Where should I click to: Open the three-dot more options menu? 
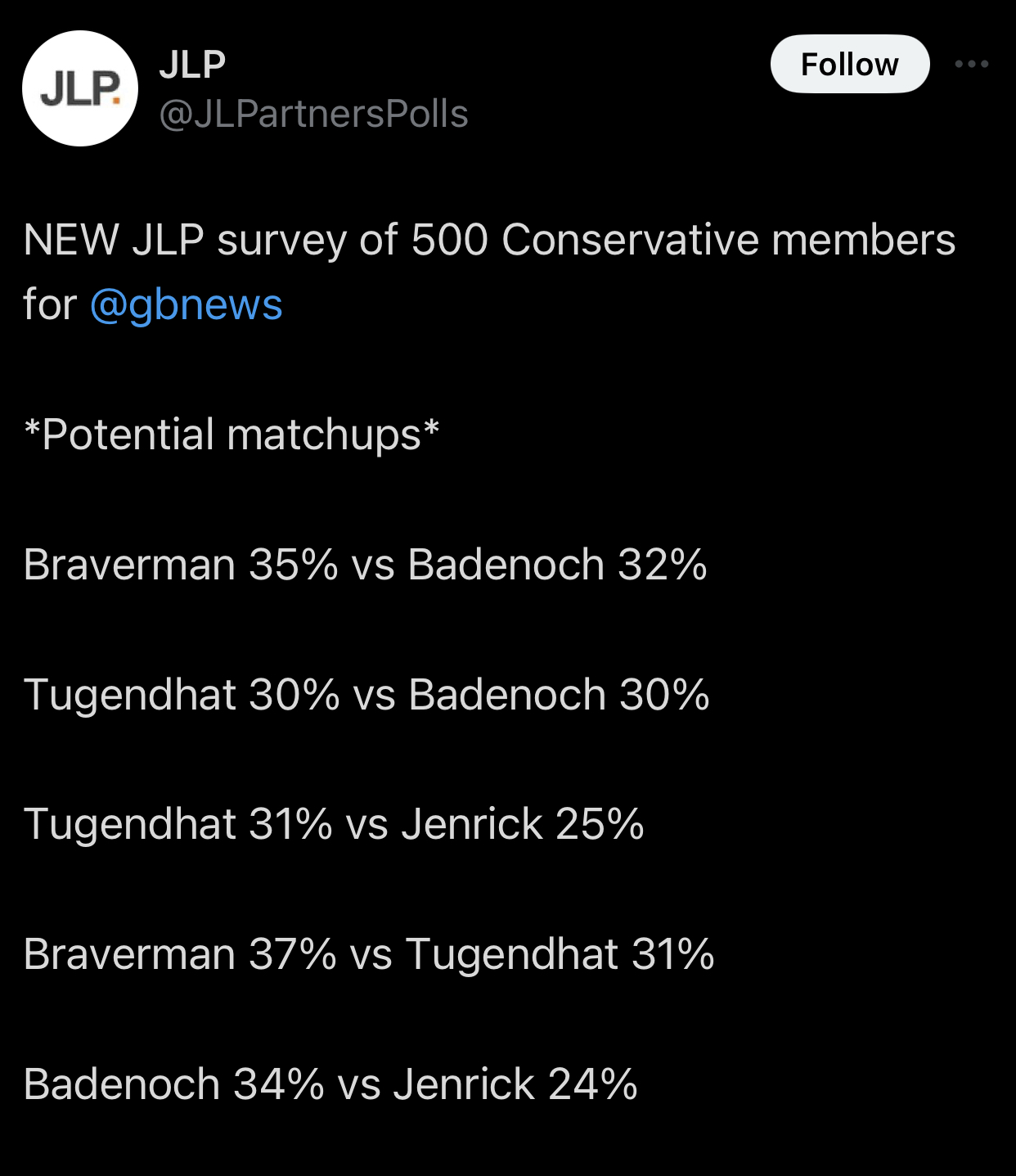click(x=971, y=64)
